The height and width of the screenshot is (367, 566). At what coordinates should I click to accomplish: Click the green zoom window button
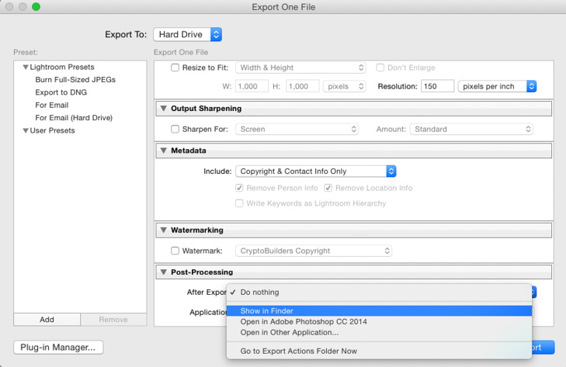(x=36, y=7)
